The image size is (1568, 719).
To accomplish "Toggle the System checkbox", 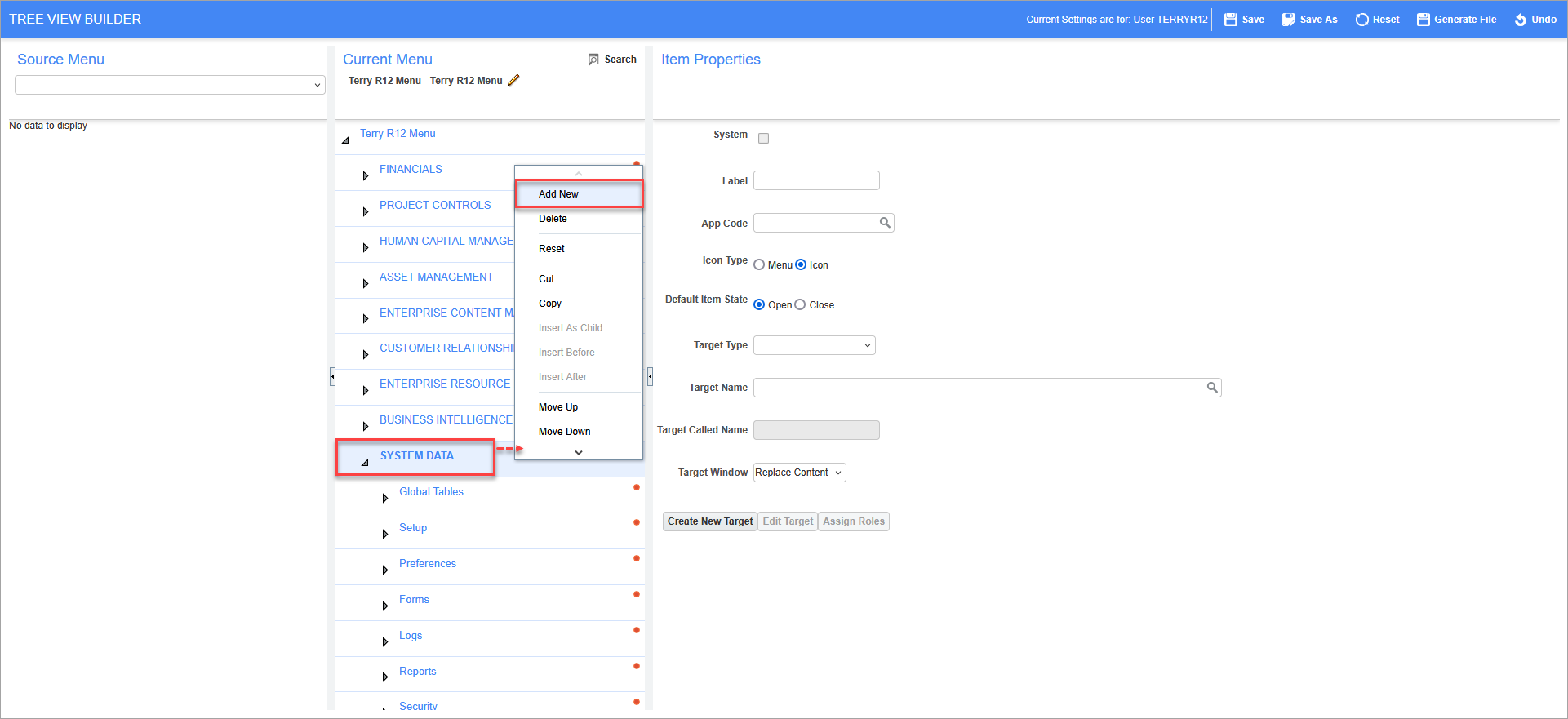I will [x=764, y=138].
